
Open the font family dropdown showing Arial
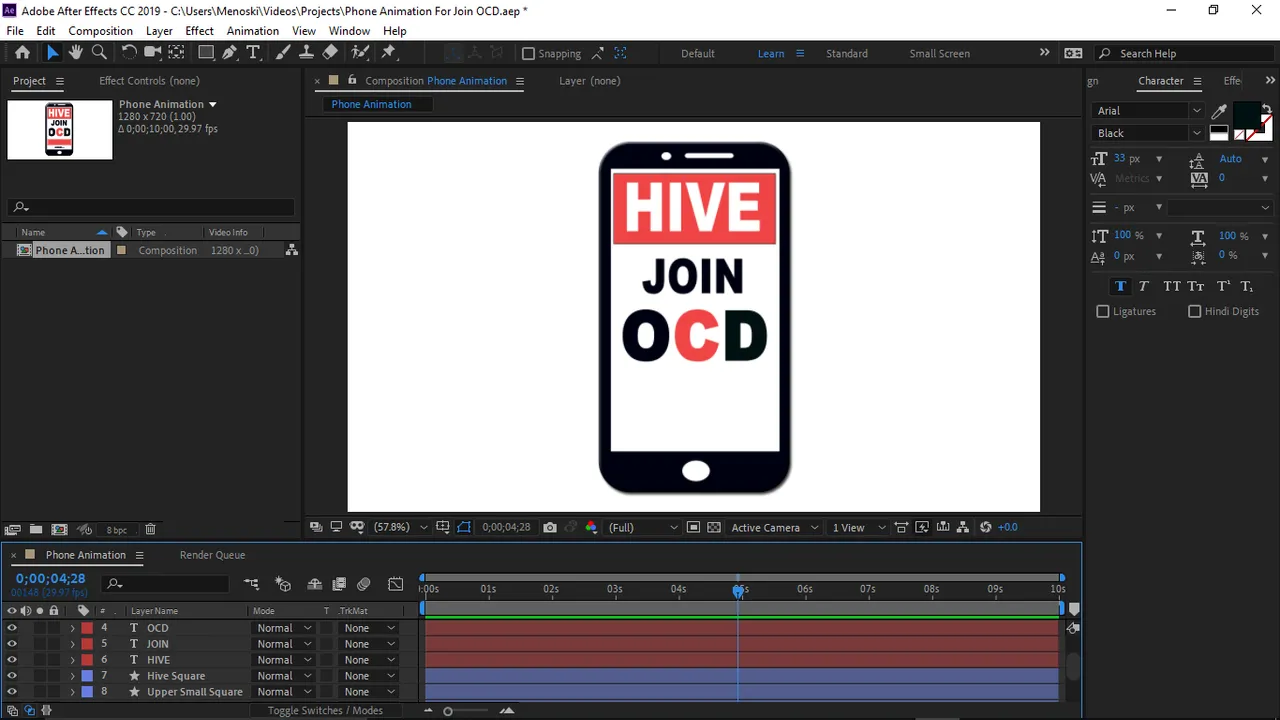(x=1148, y=111)
